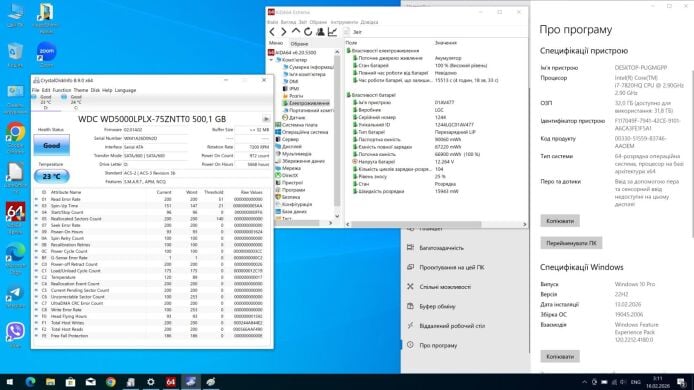Screen dimensions: 694x390
Task: Open Windows Start menu
Action: coord(10,382)
